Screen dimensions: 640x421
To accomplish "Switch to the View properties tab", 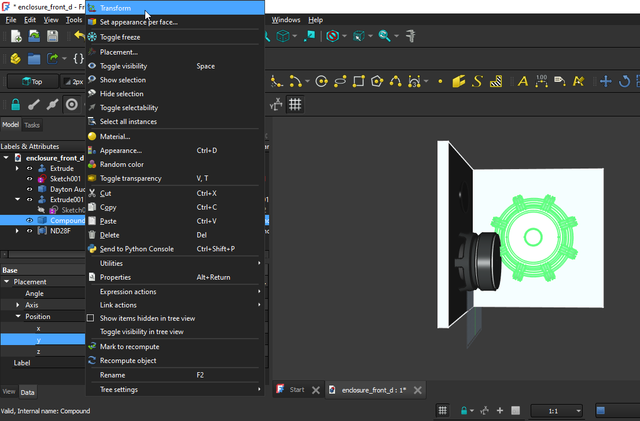I will click(9, 392).
